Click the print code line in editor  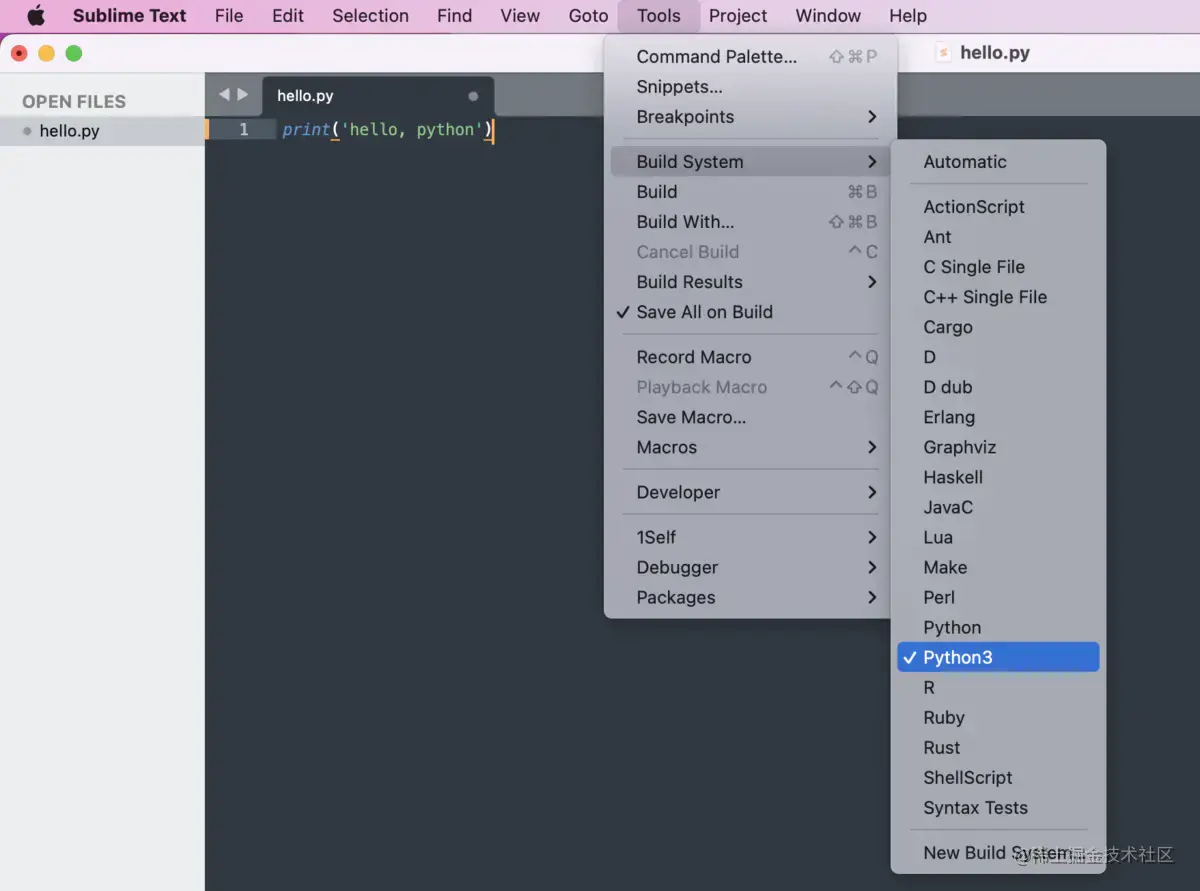point(388,130)
